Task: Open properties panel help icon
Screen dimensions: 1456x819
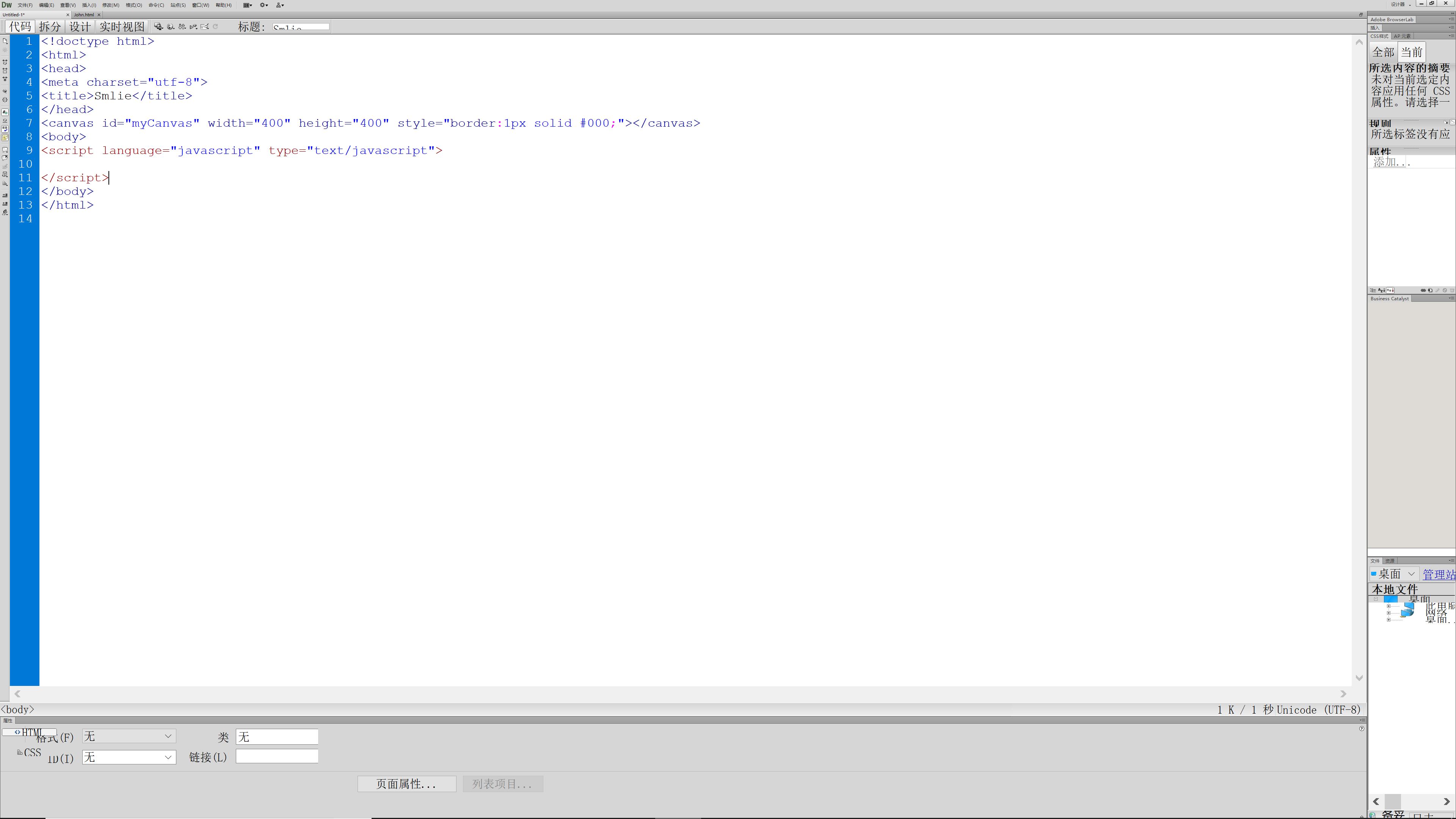Action: (x=1362, y=728)
